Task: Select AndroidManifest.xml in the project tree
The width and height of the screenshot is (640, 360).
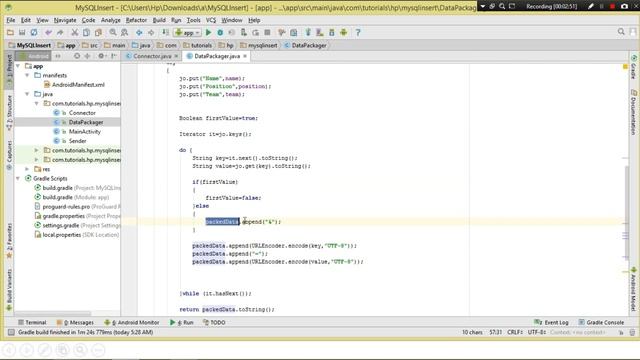Action: click(x=74, y=84)
